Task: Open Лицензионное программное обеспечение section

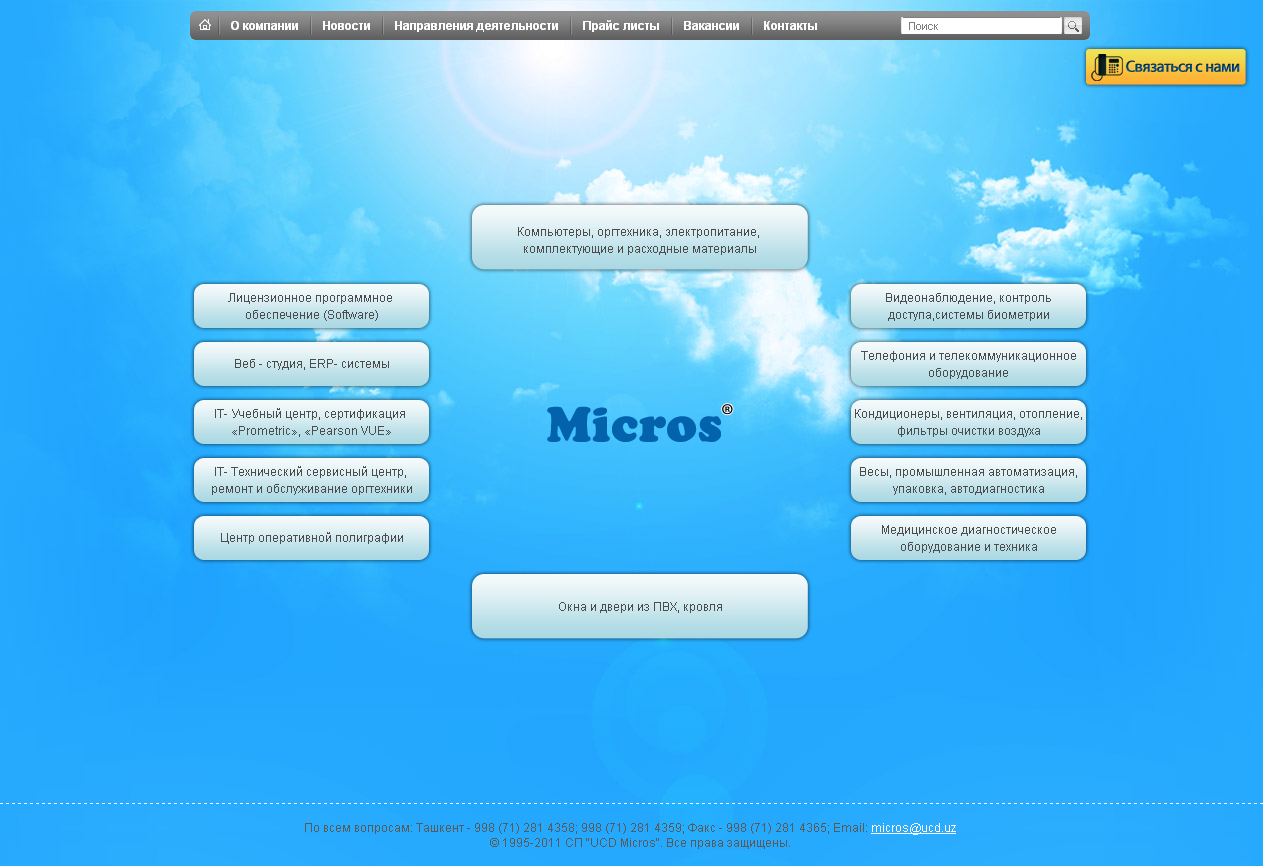Action: point(312,306)
